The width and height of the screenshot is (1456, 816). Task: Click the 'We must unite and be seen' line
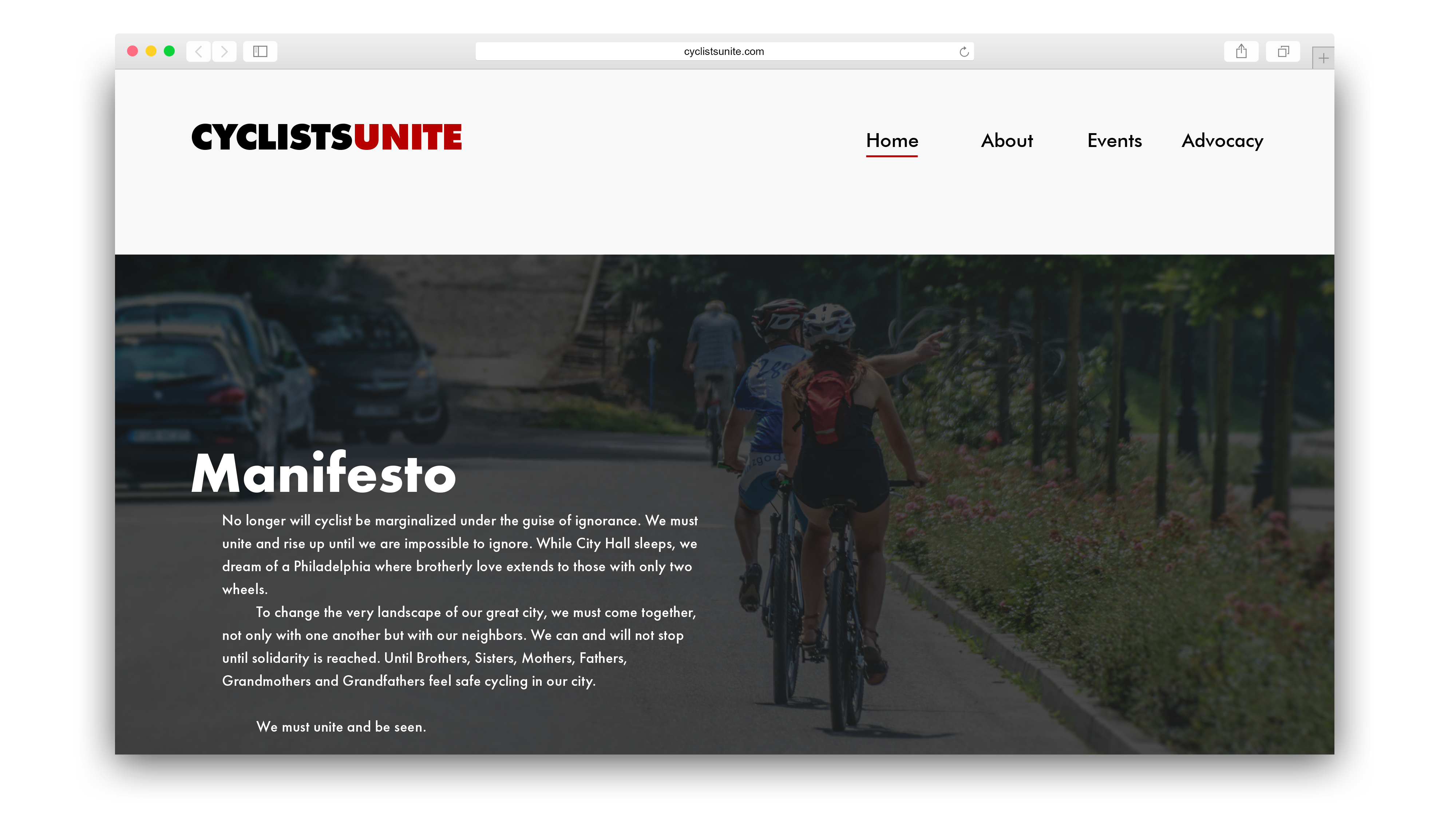click(x=341, y=727)
